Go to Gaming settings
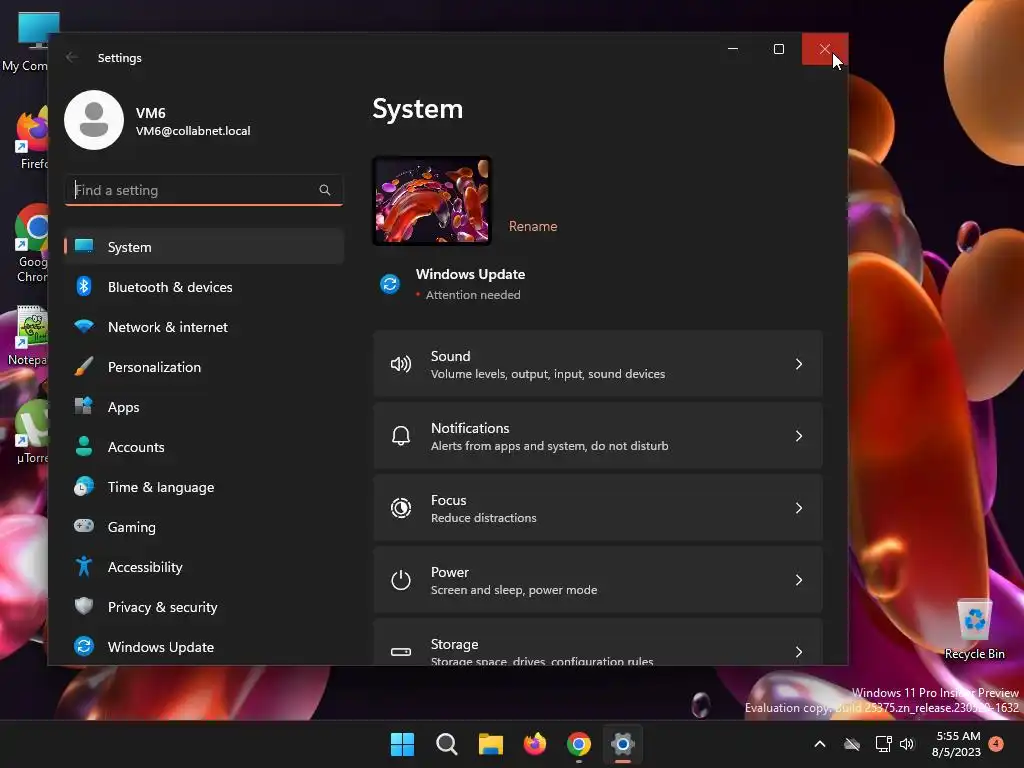Screen dimensions: 1024x768 [x=204, y=526]
